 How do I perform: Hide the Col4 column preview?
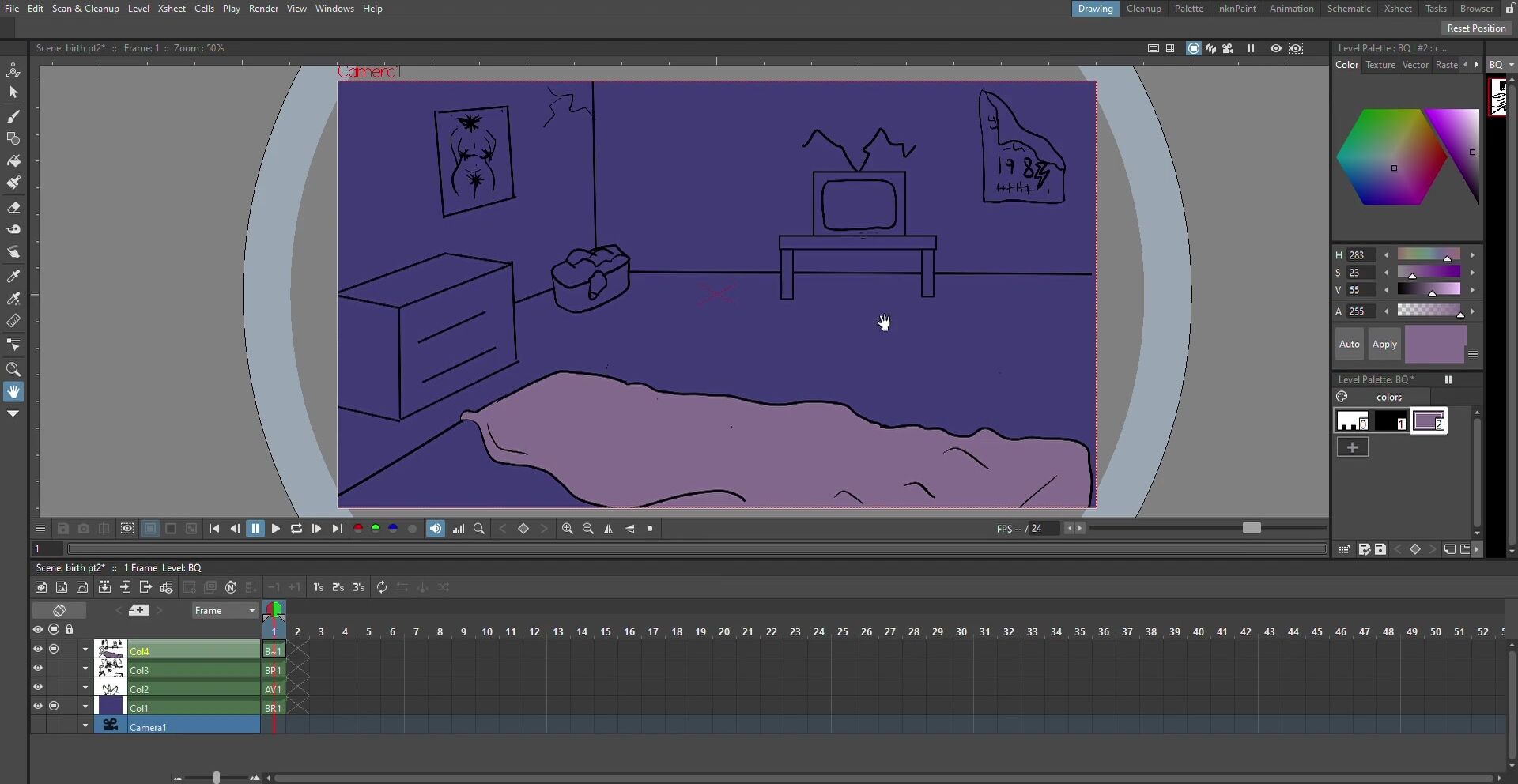(x=38, y=650)
